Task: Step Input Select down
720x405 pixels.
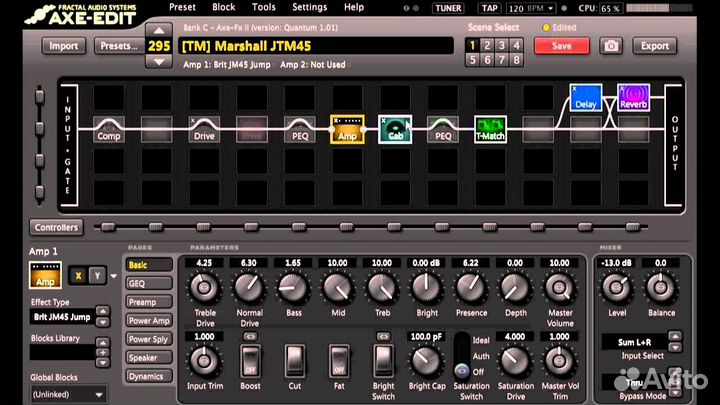Action: coord(675,348)
